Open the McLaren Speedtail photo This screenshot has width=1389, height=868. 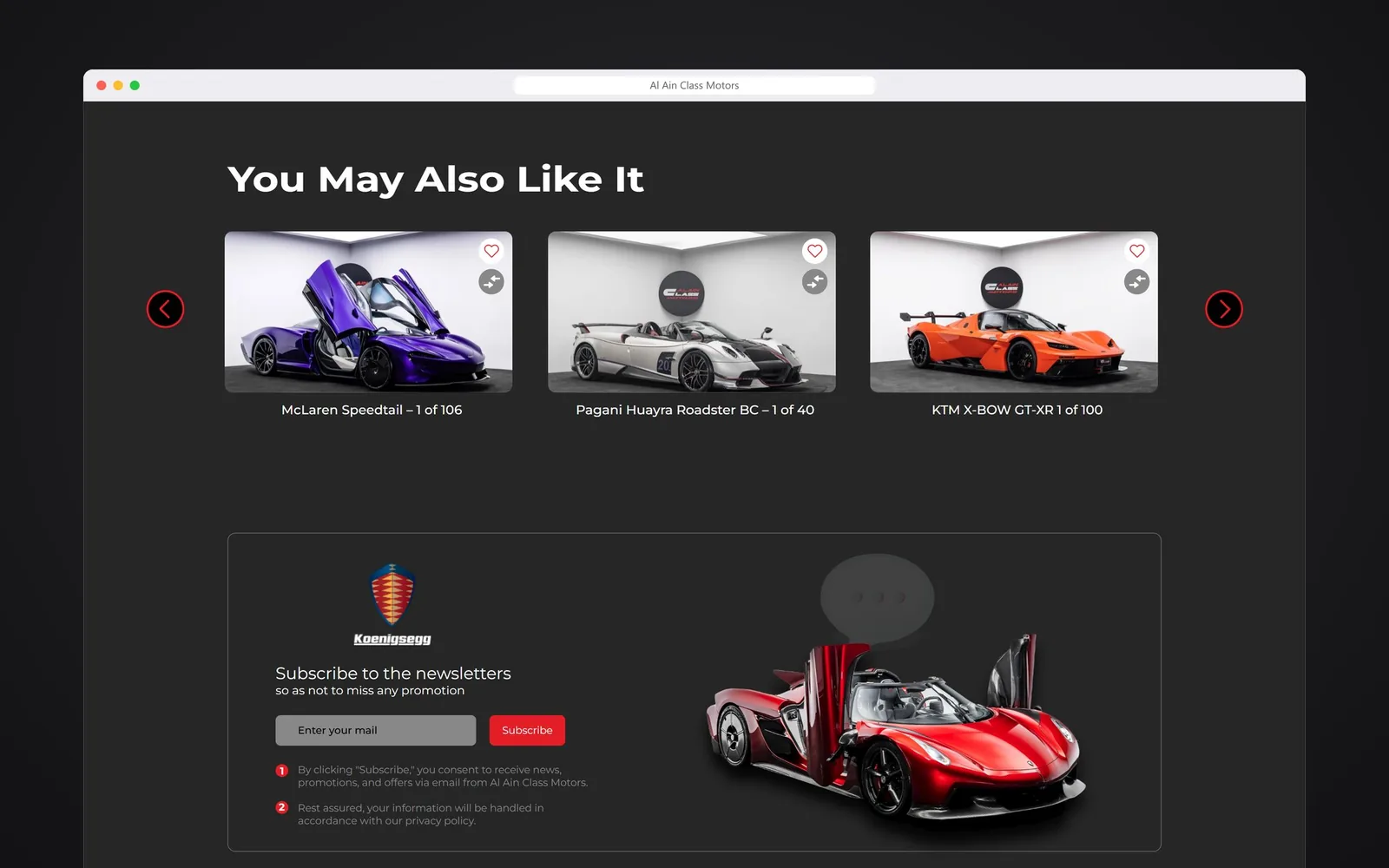(368, 312)
